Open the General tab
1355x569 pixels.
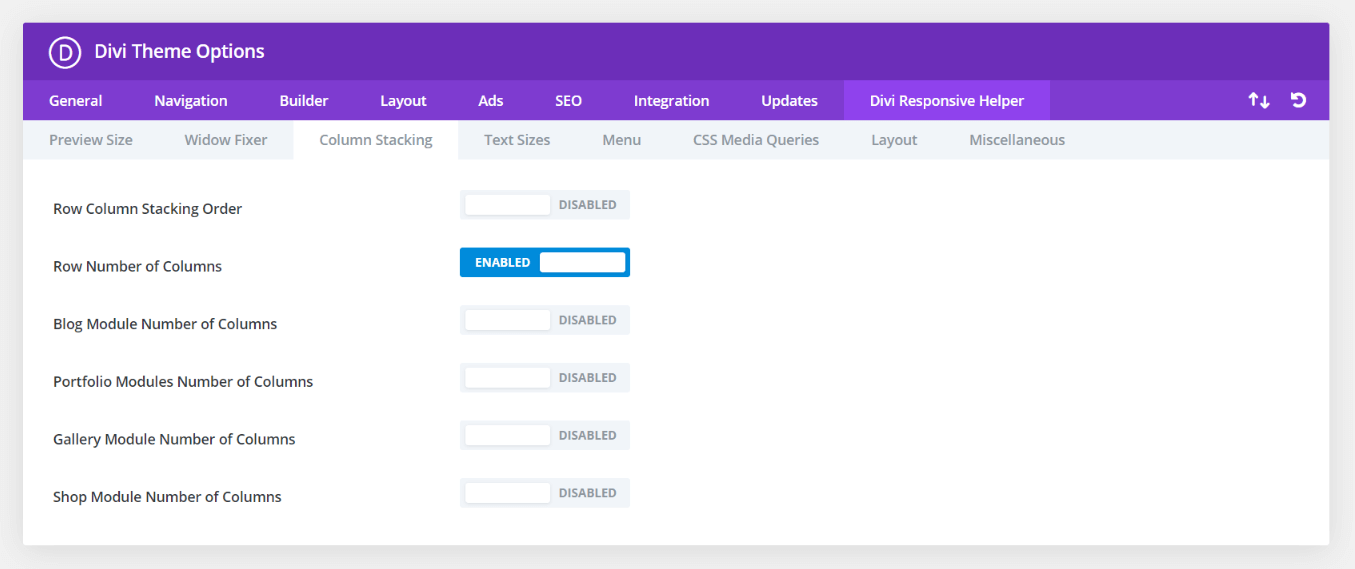click(76, 100)
